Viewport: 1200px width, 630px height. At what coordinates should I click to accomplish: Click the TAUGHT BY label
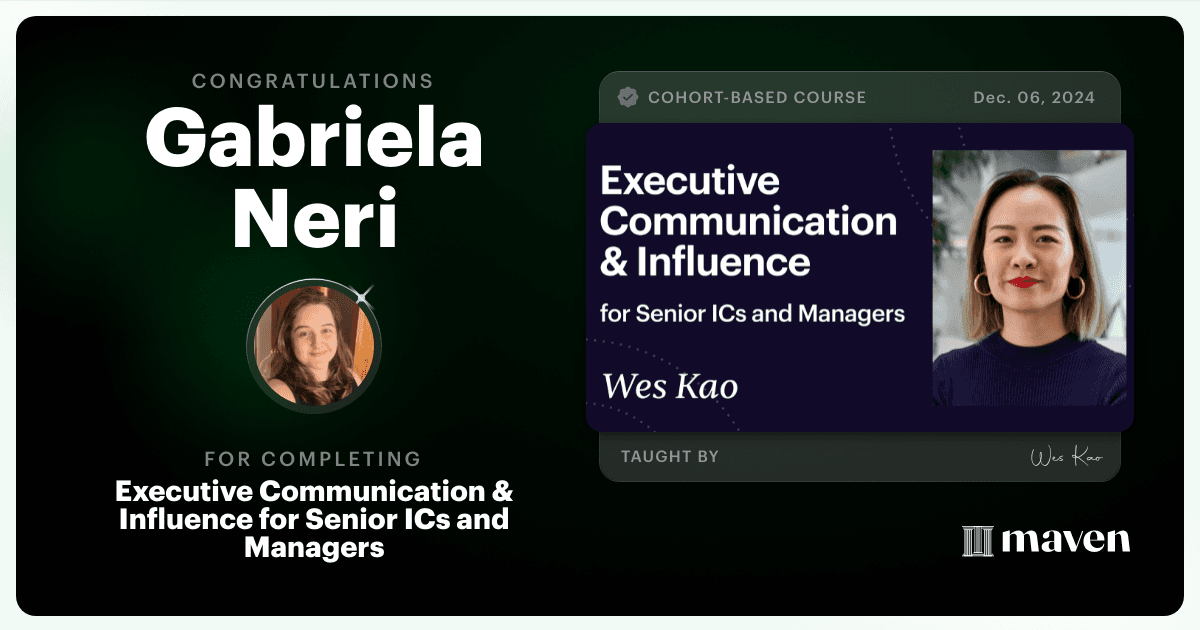(670, 456)
